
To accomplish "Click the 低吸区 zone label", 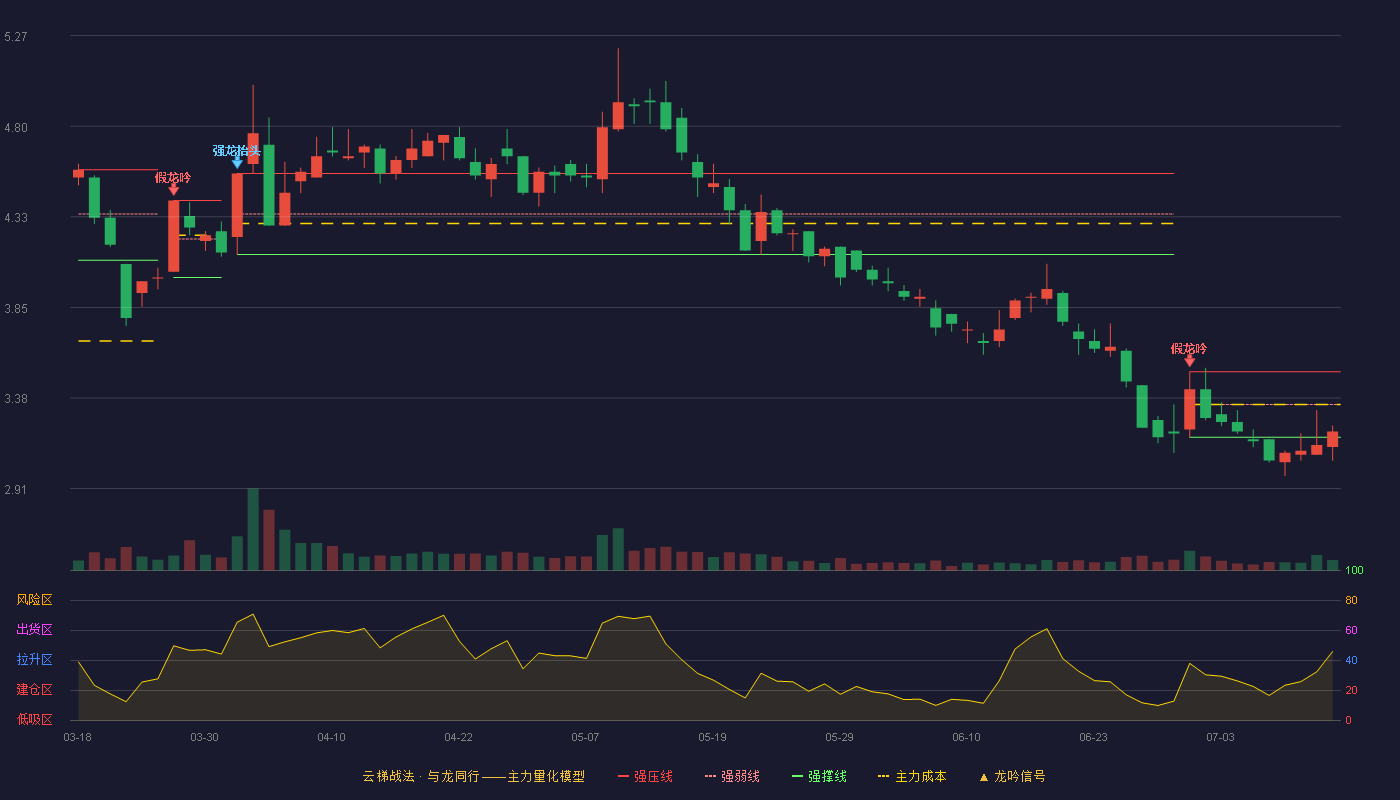I will [x=34, y=719].
